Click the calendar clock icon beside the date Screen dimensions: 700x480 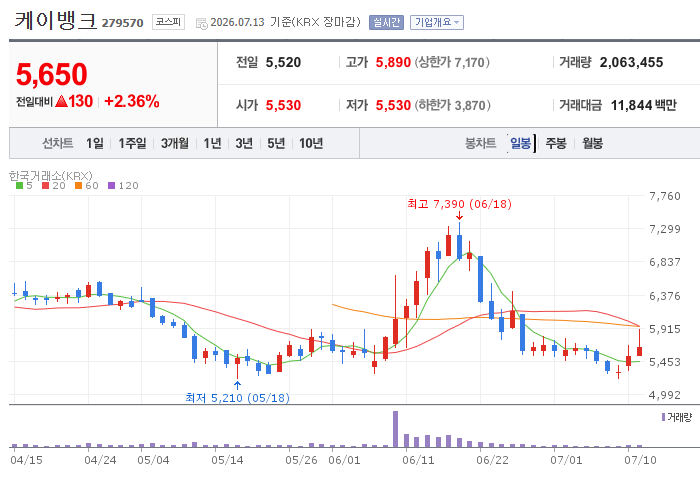tap(202, 24)
